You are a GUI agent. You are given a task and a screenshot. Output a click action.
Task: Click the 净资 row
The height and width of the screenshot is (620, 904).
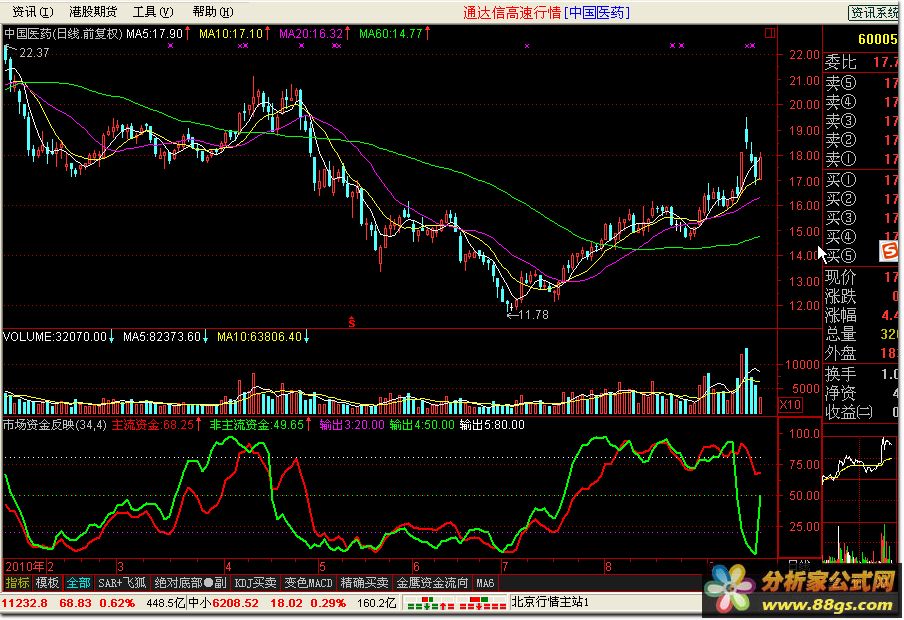pos(861,393)
